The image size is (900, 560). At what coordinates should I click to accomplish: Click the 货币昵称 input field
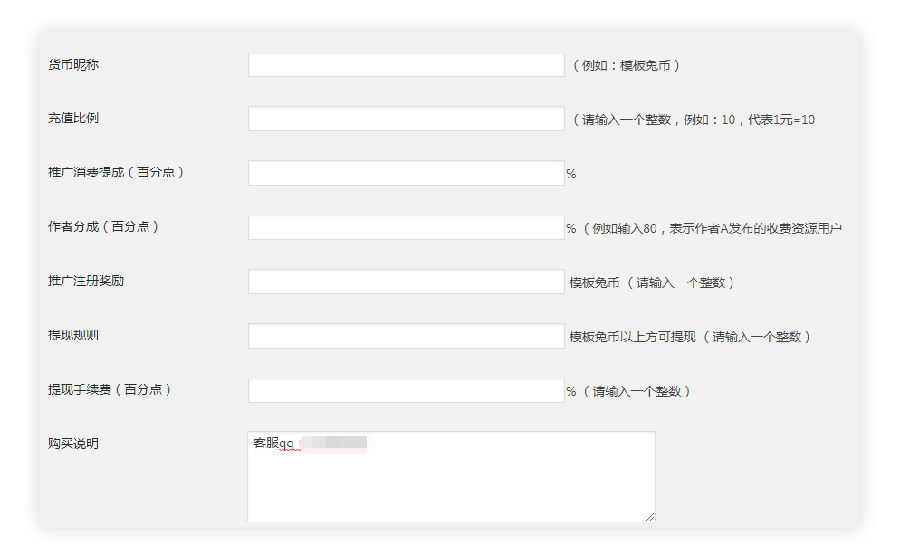tap(406, 65)
